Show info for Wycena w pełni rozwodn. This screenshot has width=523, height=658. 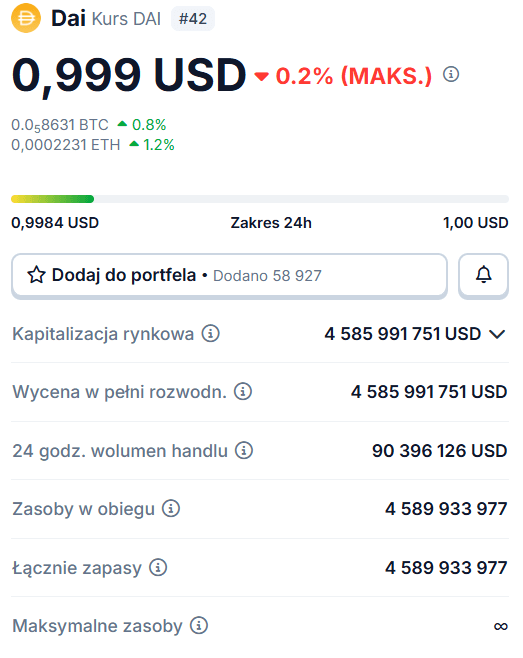[243, 391]
